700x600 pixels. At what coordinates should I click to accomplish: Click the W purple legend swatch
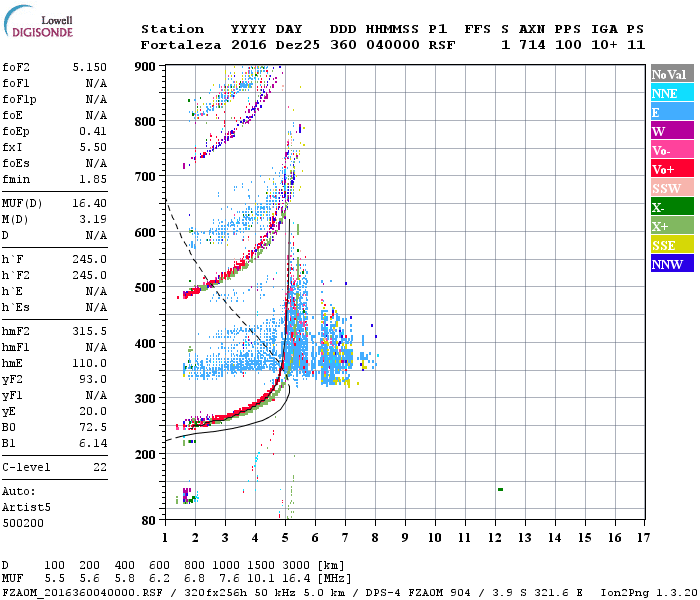[x=672, y=131]
